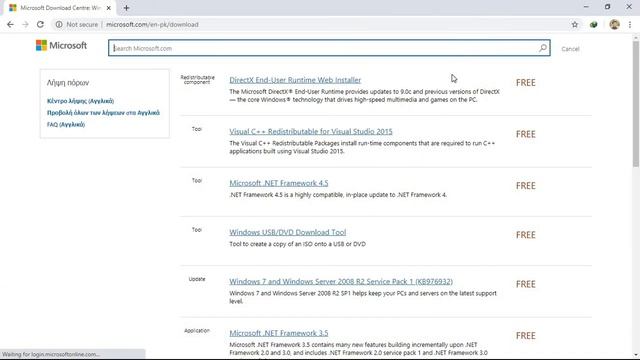The height and width of the screenshot is (360, 640).
Task: Restore down the browser window
Action: (607, 7)
